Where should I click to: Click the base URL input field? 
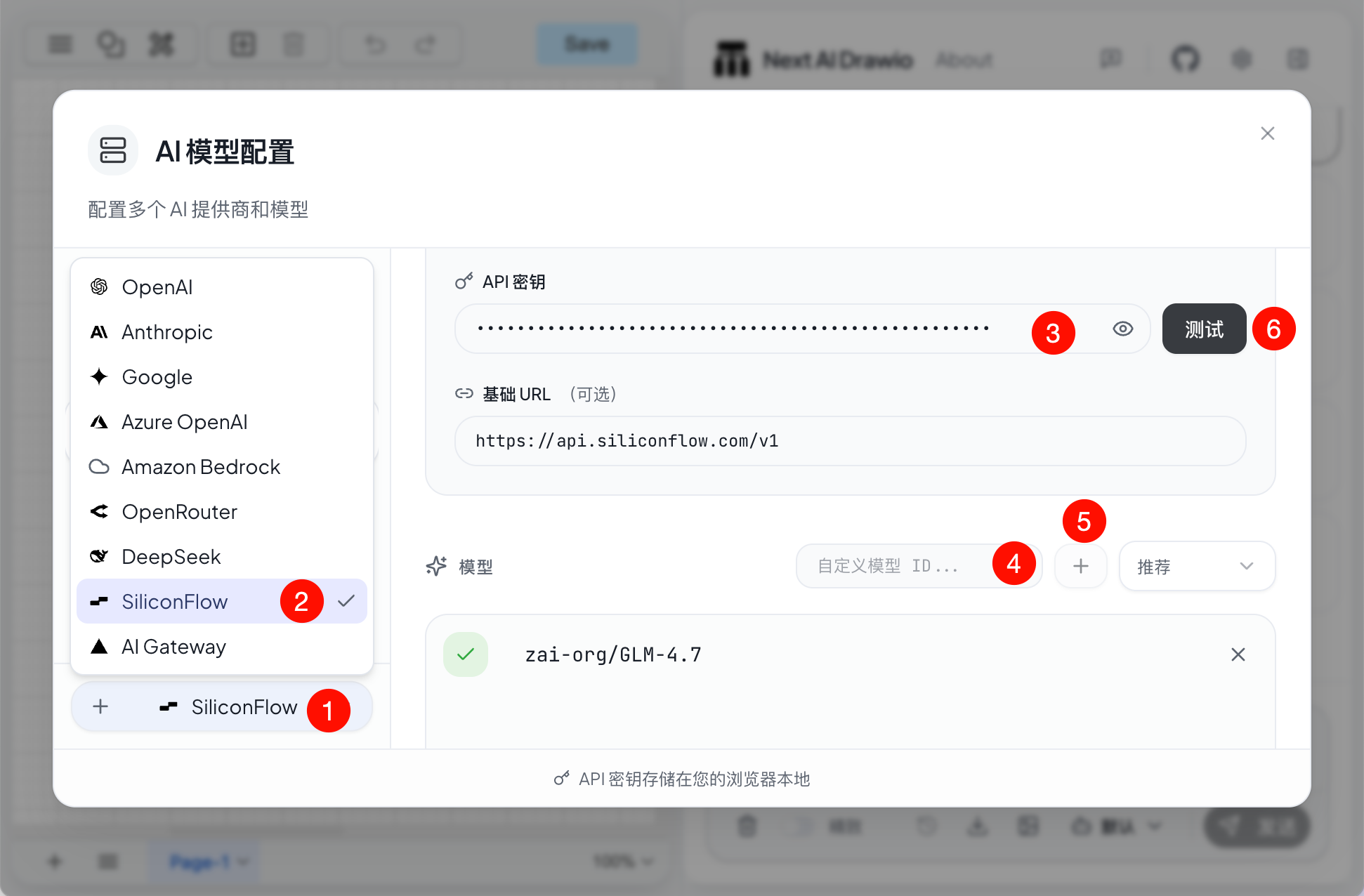point(850,441)
